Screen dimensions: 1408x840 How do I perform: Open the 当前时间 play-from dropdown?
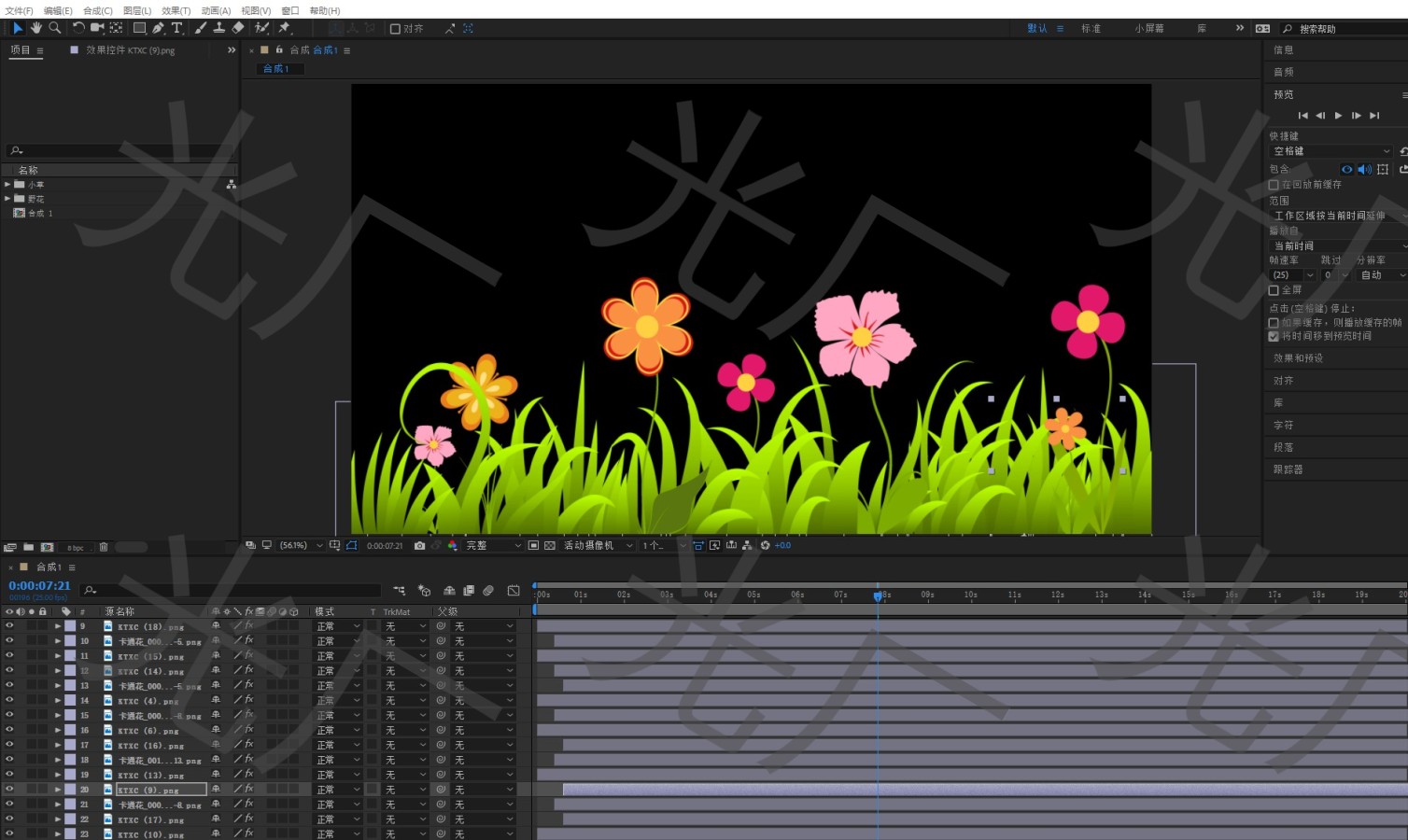click(1338, 245)
